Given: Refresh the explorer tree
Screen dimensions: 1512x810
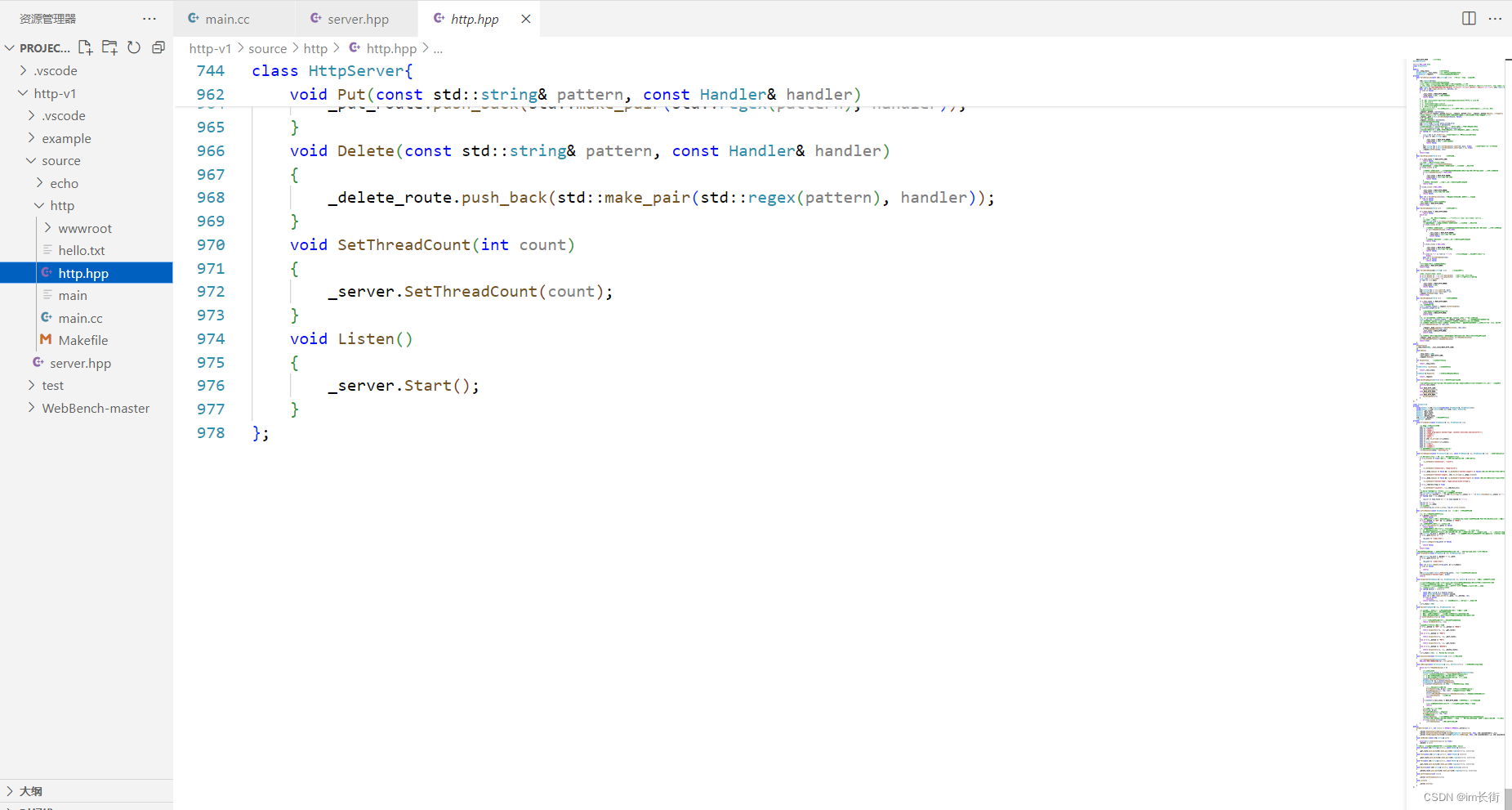Looking at the screenshot, I should tap(134, 47).
